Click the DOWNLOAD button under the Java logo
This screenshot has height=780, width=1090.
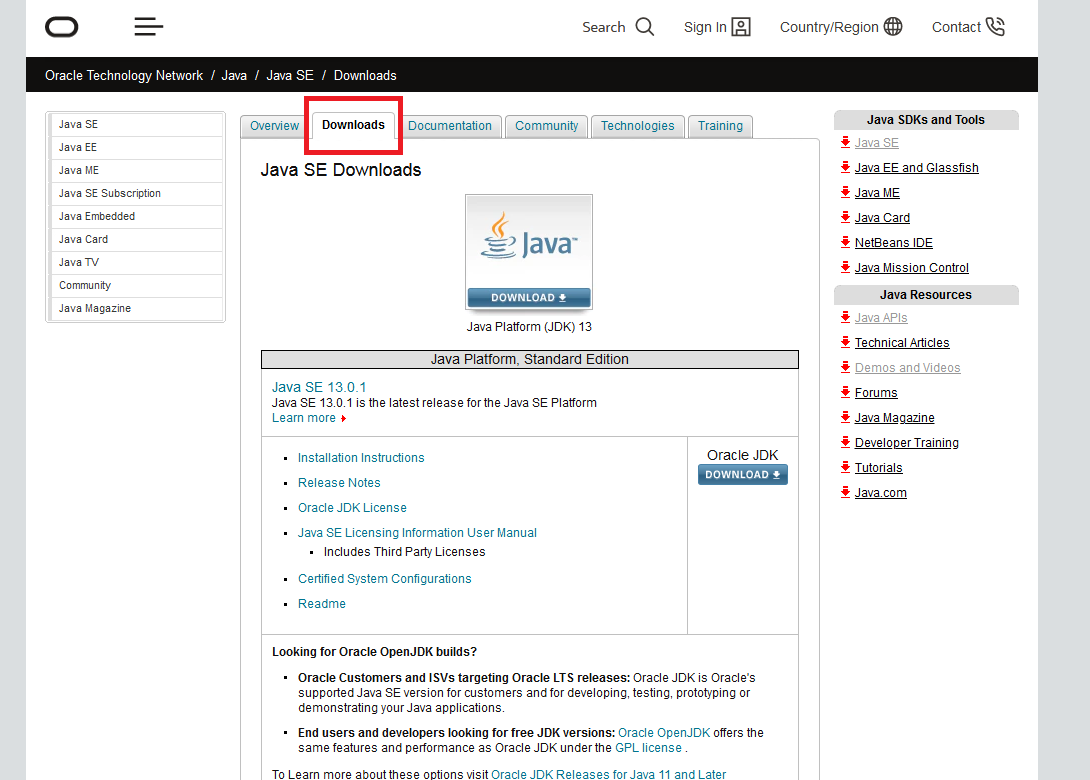tap(529, 298)
